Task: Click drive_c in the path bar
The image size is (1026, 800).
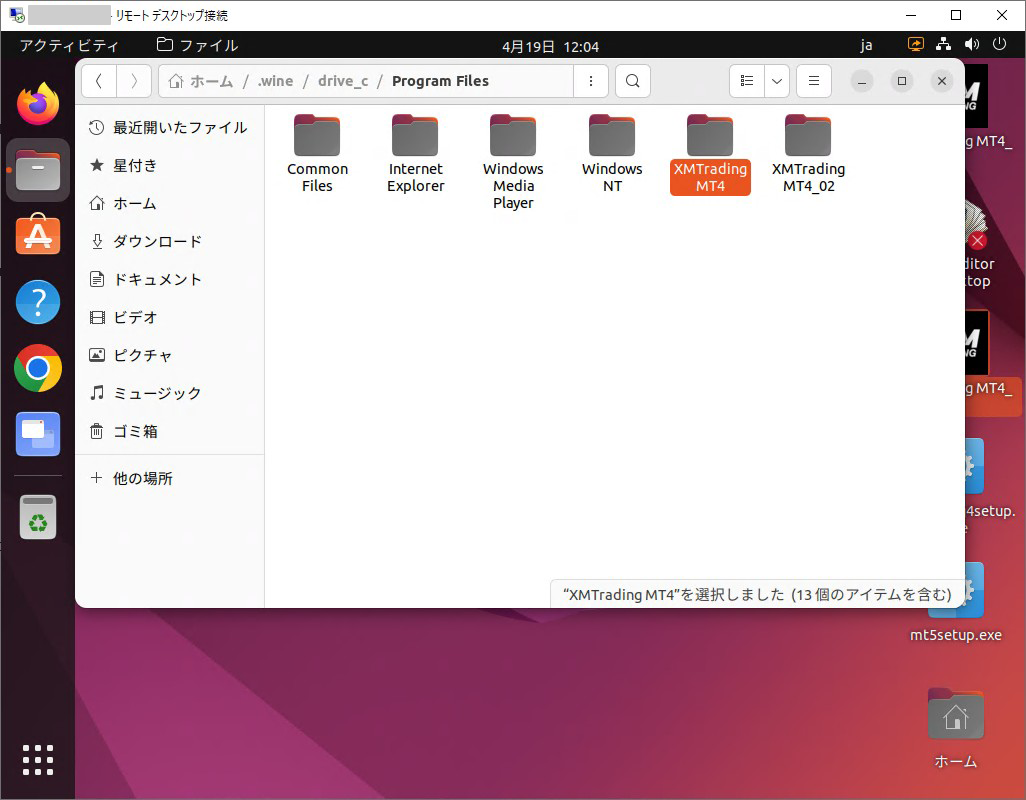Action: click(343, 81)
